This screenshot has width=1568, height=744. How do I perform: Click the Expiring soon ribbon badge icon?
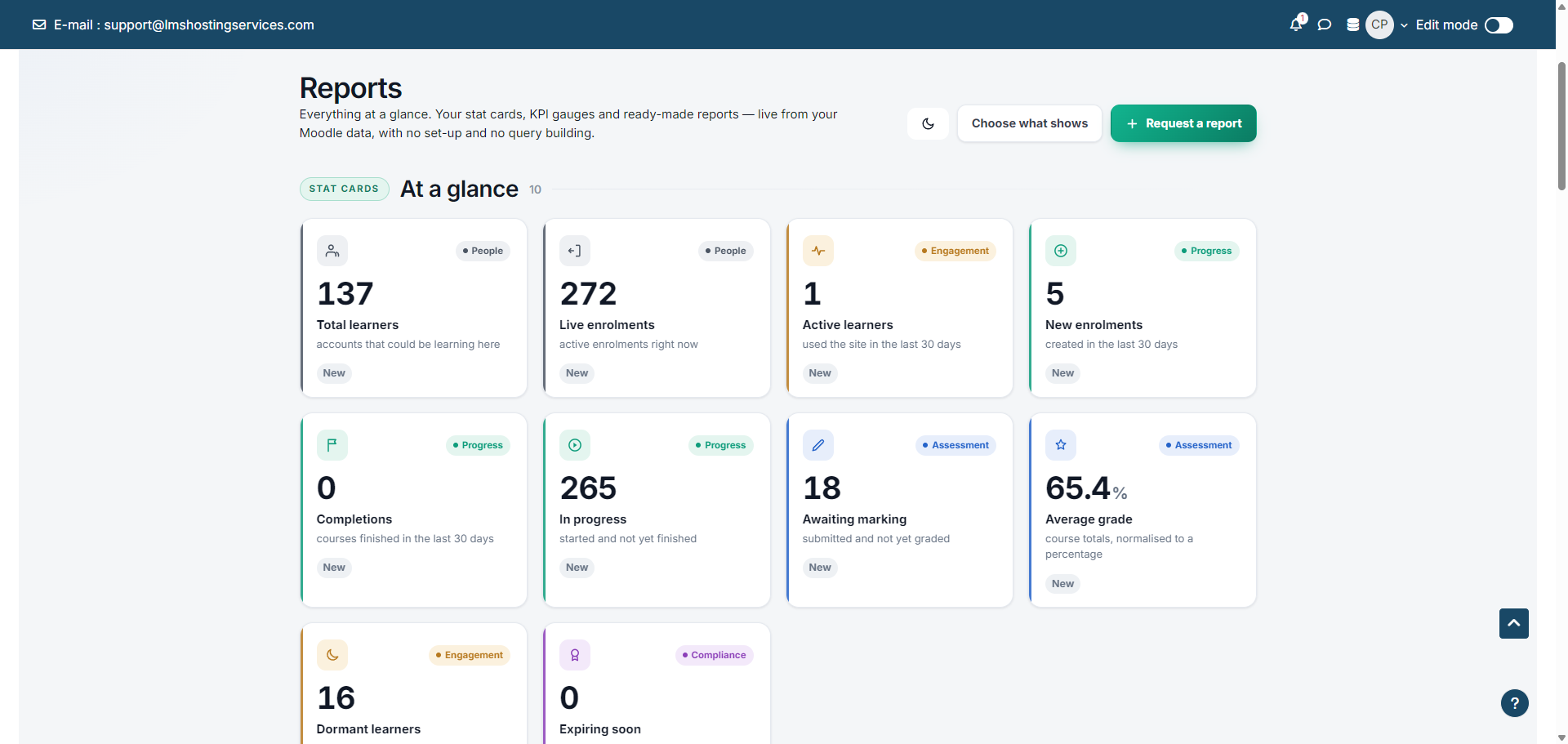pos(575,655)
